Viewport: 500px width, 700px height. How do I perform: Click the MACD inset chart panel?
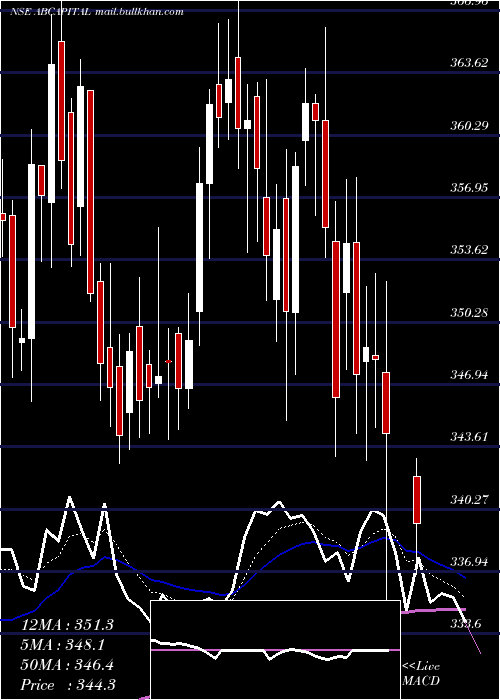coord(275,650)
